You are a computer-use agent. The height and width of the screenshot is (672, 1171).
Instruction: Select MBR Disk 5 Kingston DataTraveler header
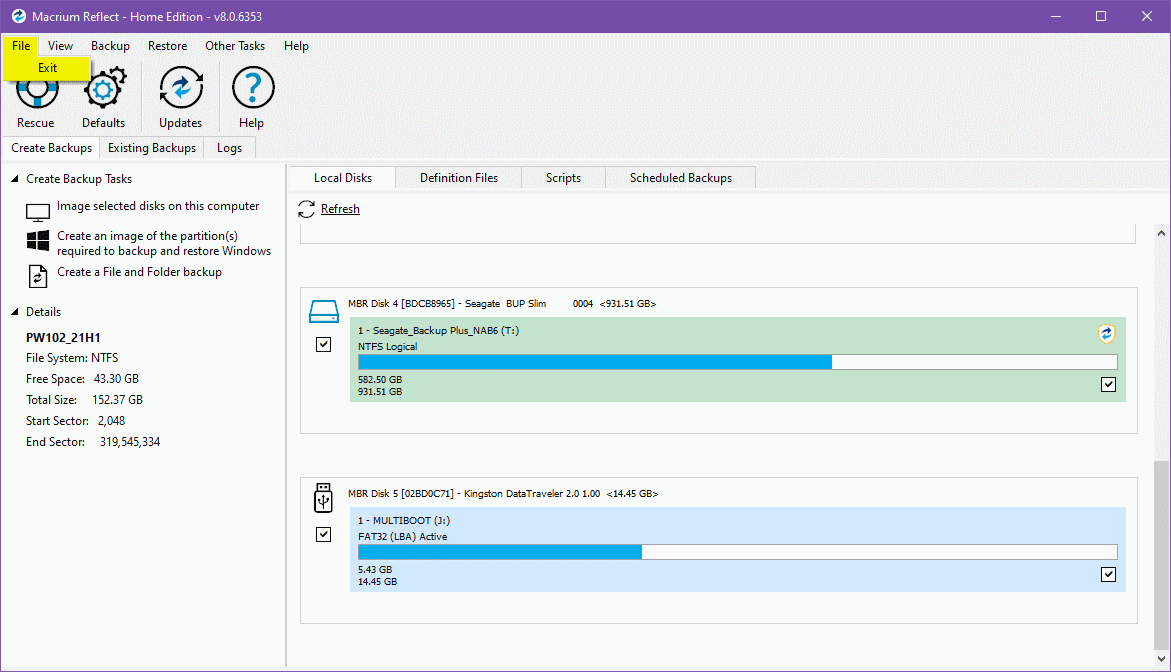pos(503,494)
